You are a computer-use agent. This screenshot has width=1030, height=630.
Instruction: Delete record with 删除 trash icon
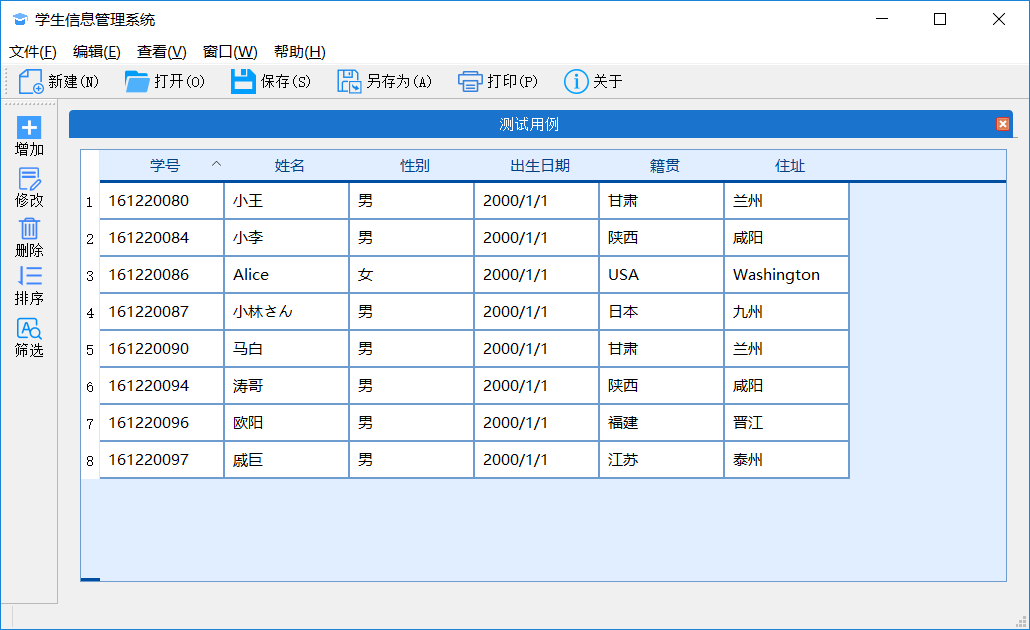[29, 229]
